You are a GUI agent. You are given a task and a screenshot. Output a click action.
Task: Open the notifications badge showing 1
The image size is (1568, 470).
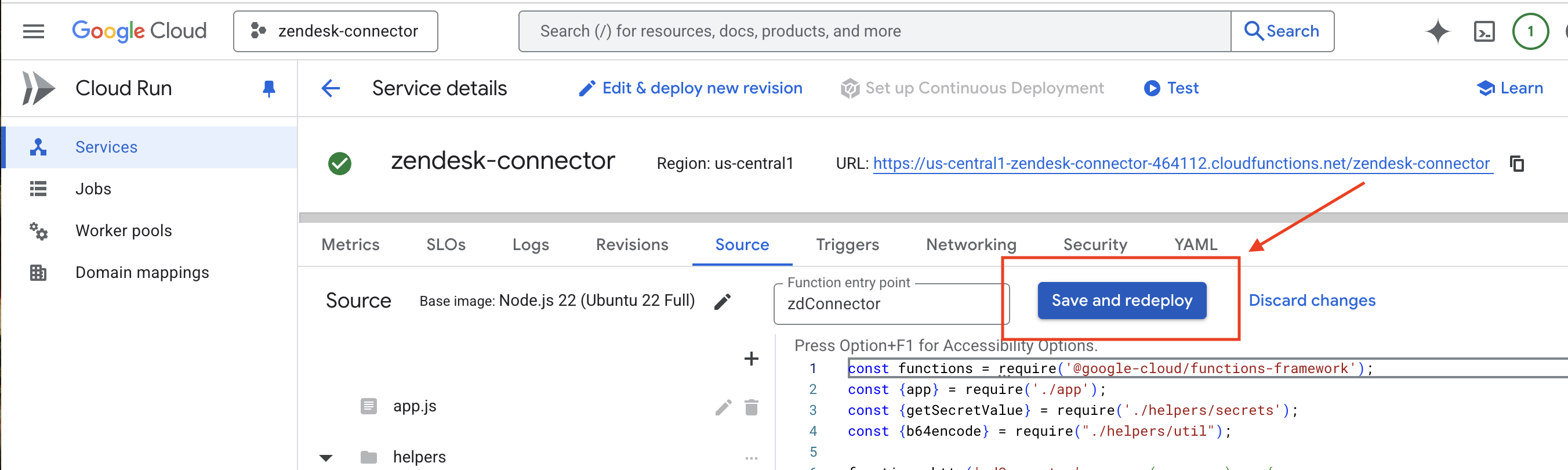coord(1530,31)
